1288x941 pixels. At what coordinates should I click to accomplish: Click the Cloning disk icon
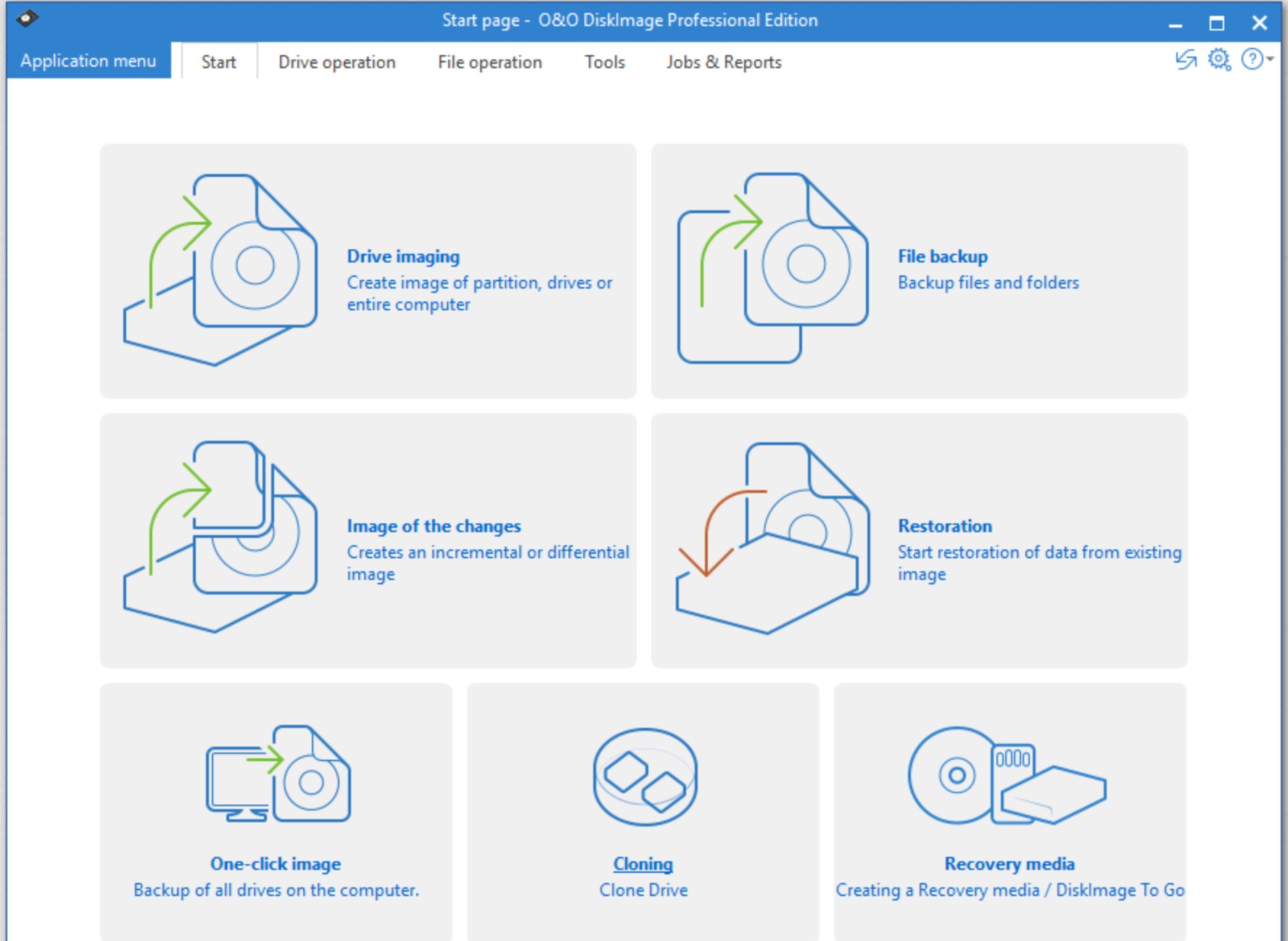[645, 776]
